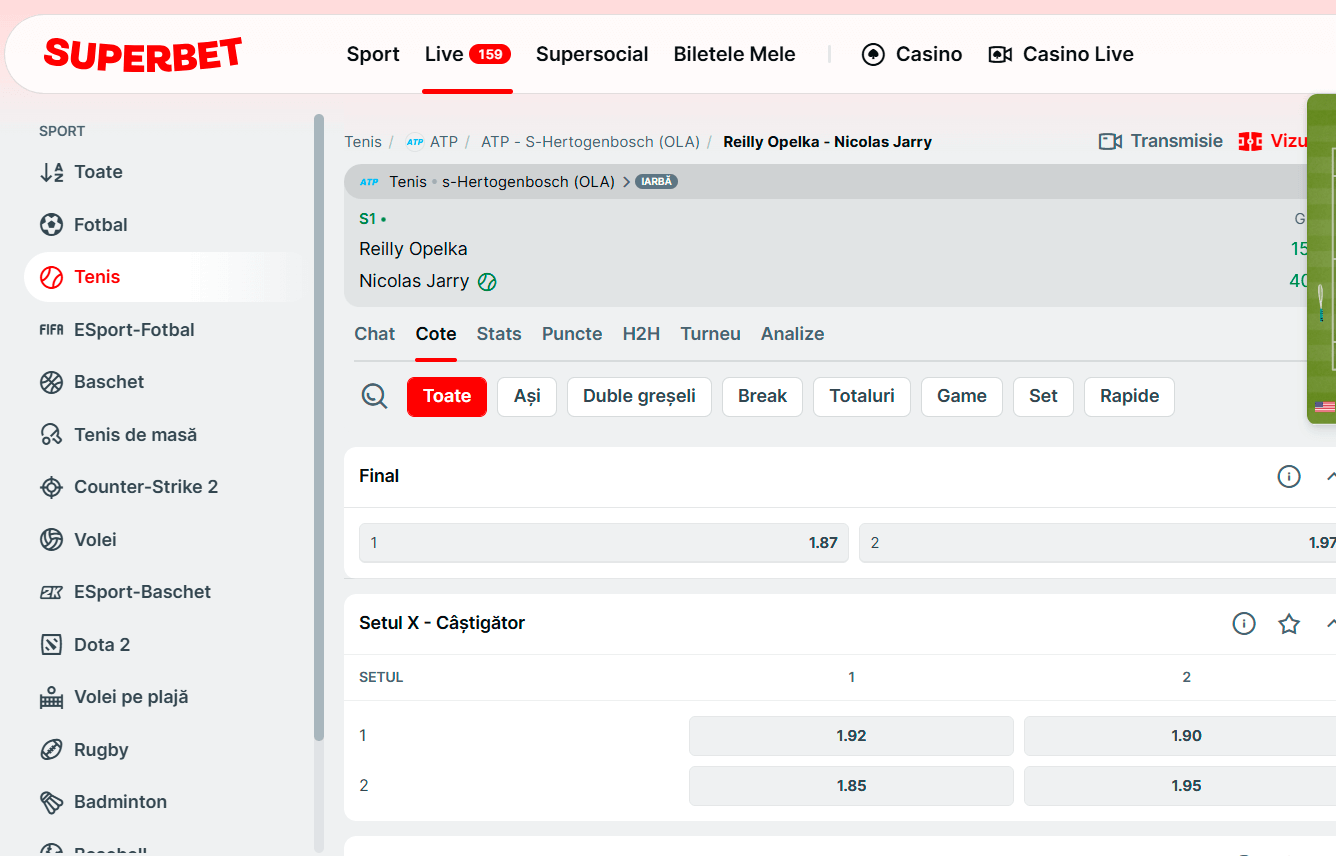Open the Live top menu
This screenshot has height=856, width=1336.
(x=444, y=54)
